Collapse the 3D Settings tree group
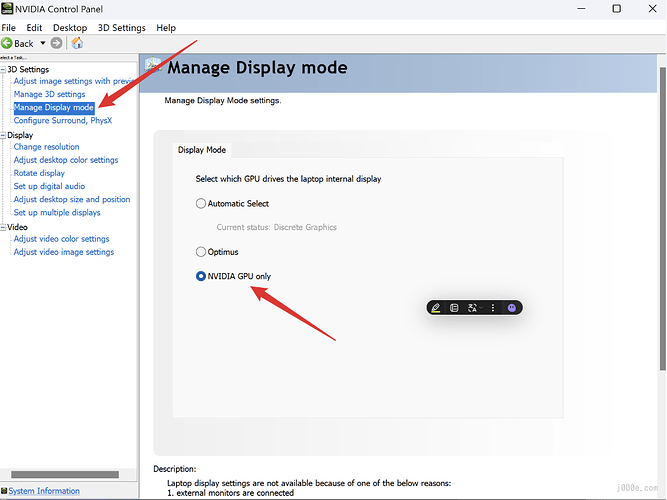 (x=3, y=69)
